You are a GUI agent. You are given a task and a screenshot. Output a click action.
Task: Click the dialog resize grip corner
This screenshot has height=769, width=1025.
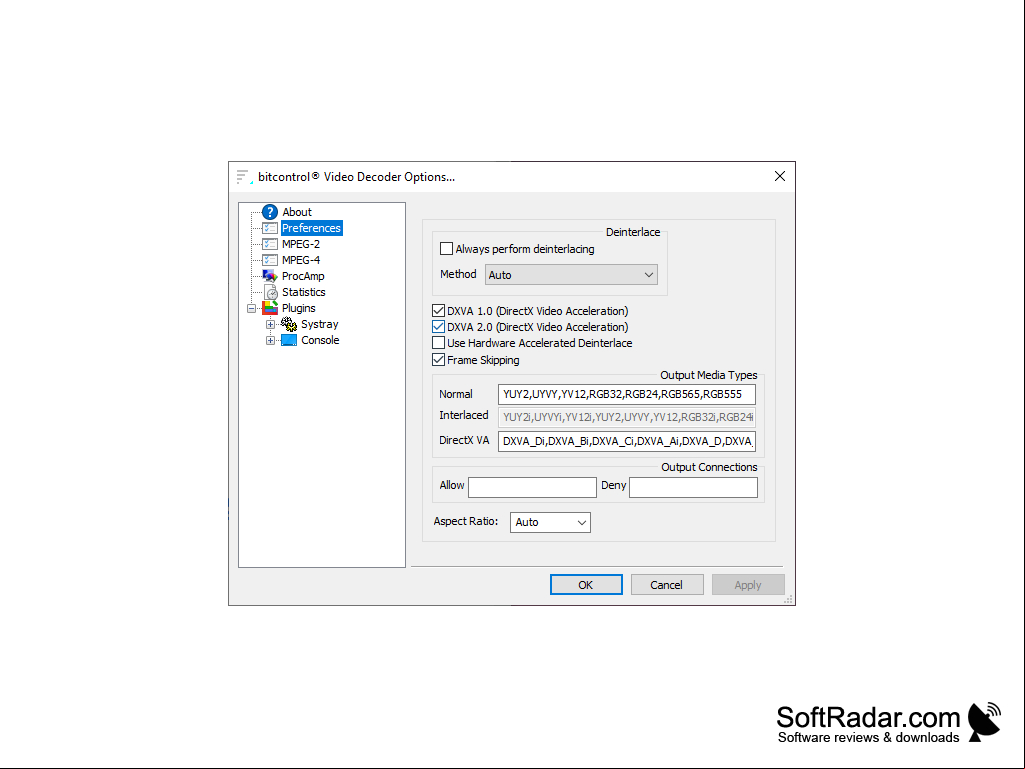788,599
